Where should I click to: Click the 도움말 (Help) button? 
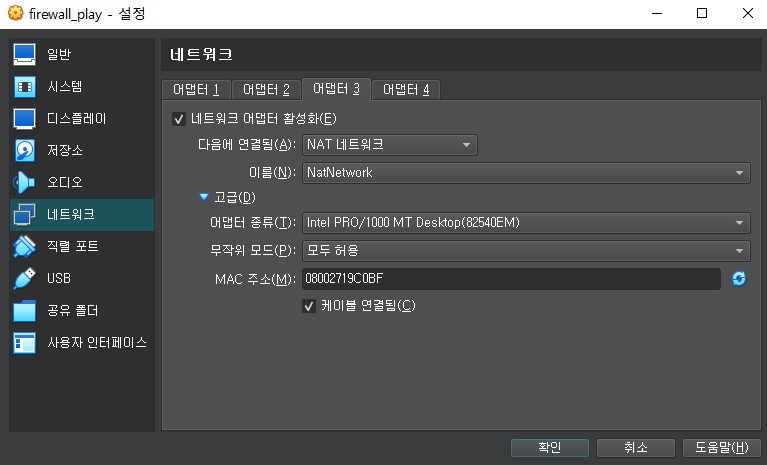[722, 447]
